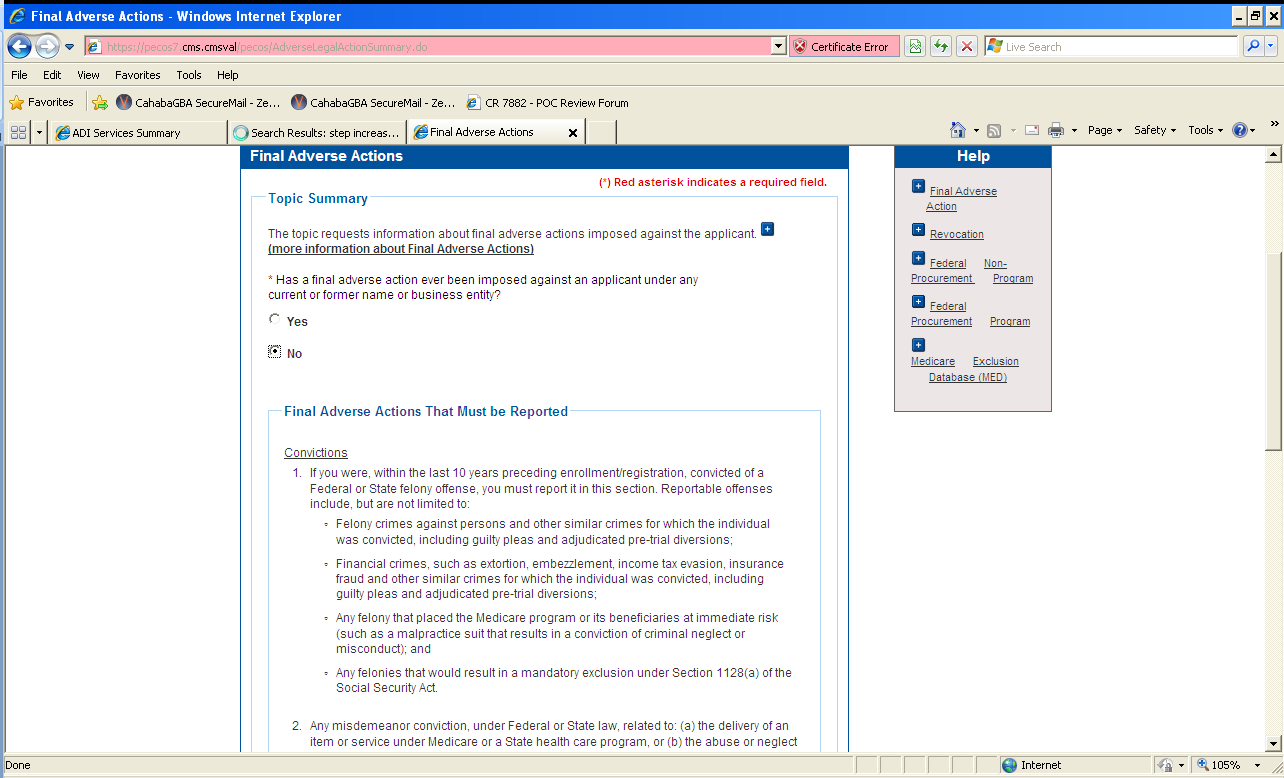The image size is (1284, 778).
Task: Open the first CahabaGBA SecureMail favorite
Action: [199, 102]
